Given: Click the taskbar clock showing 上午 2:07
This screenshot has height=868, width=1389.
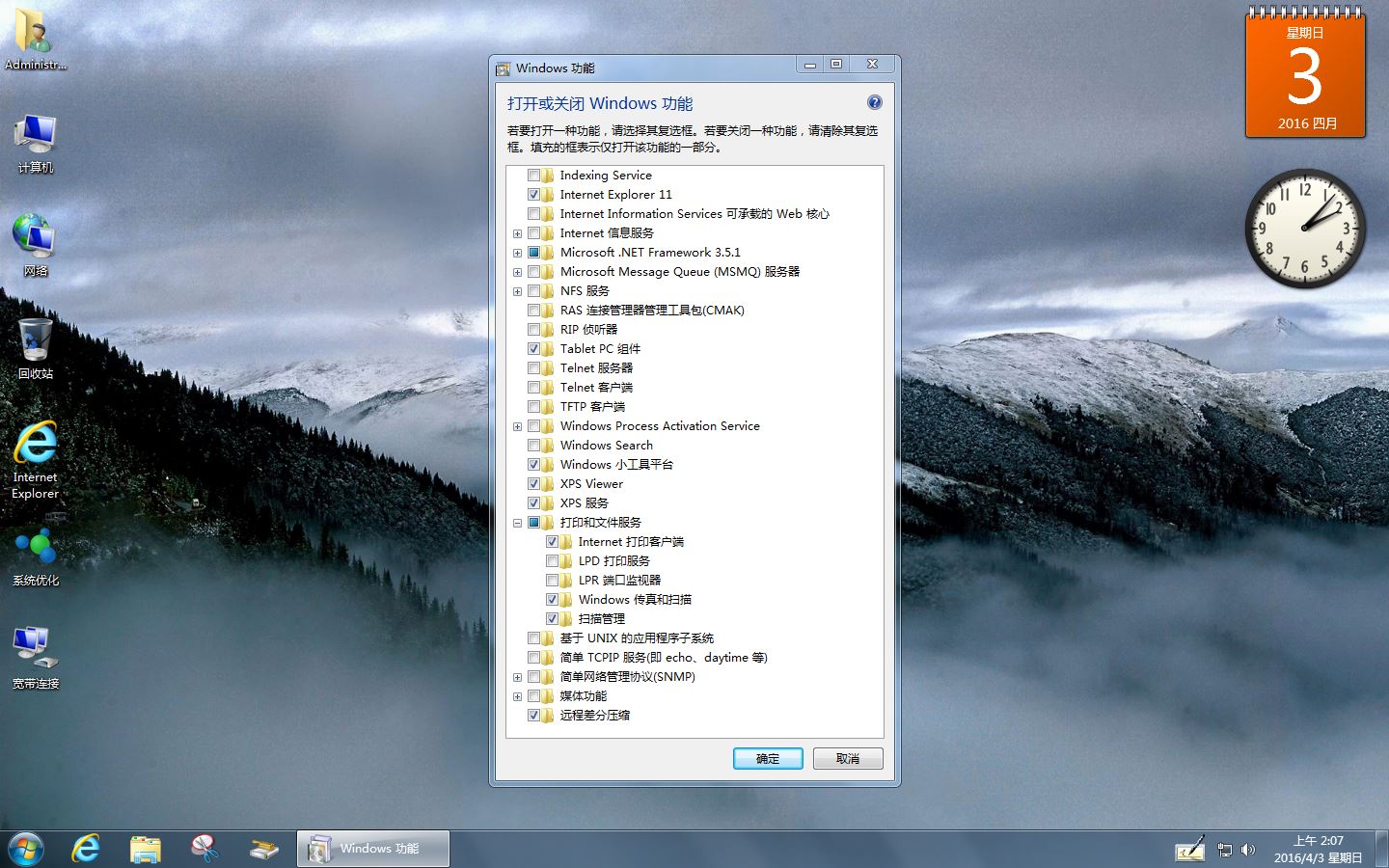Looking at the screenshot, I should point(1318,849).
